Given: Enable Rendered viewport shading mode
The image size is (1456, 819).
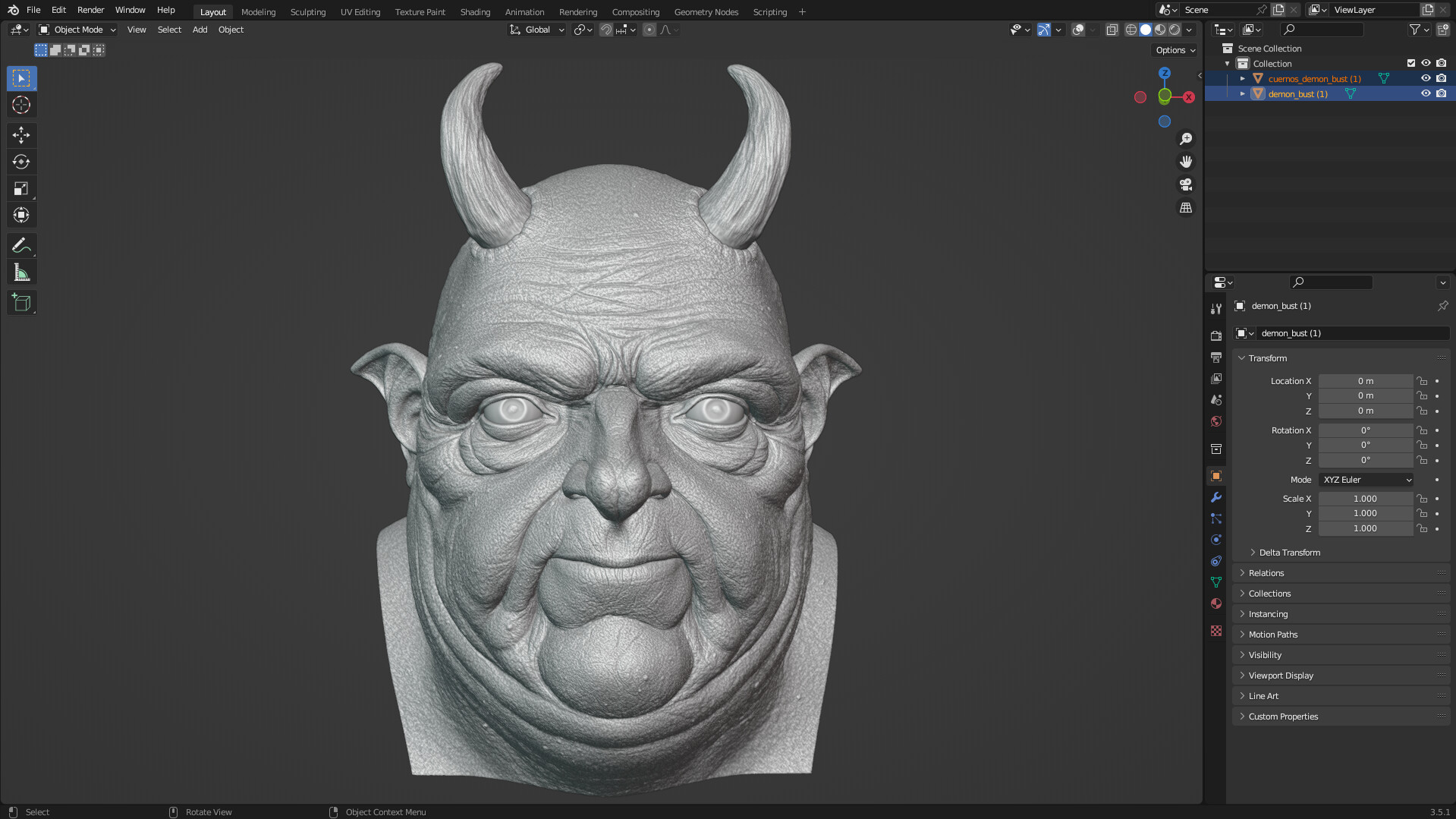Looking at the screenshot, I should 1174,30.
